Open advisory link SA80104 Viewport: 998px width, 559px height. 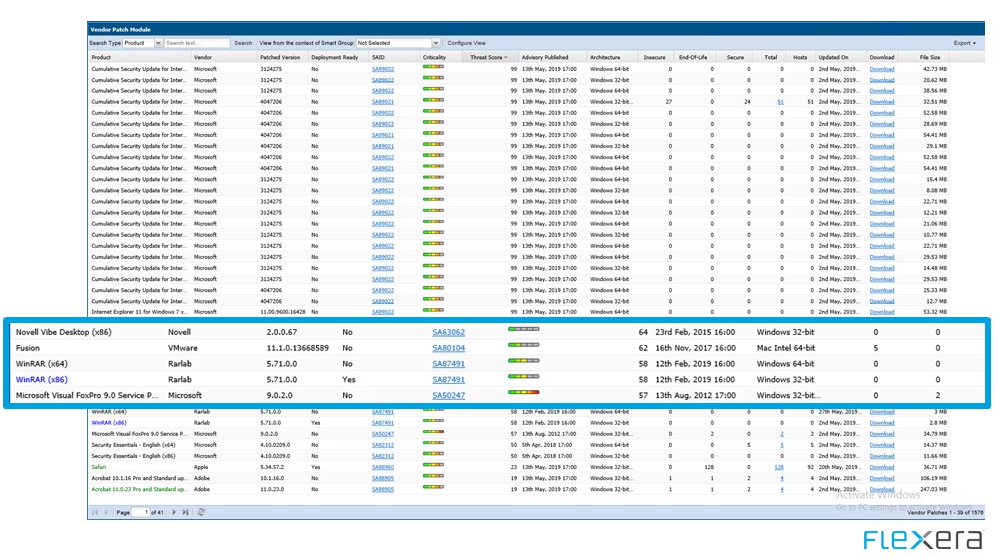tap(448, 348)
